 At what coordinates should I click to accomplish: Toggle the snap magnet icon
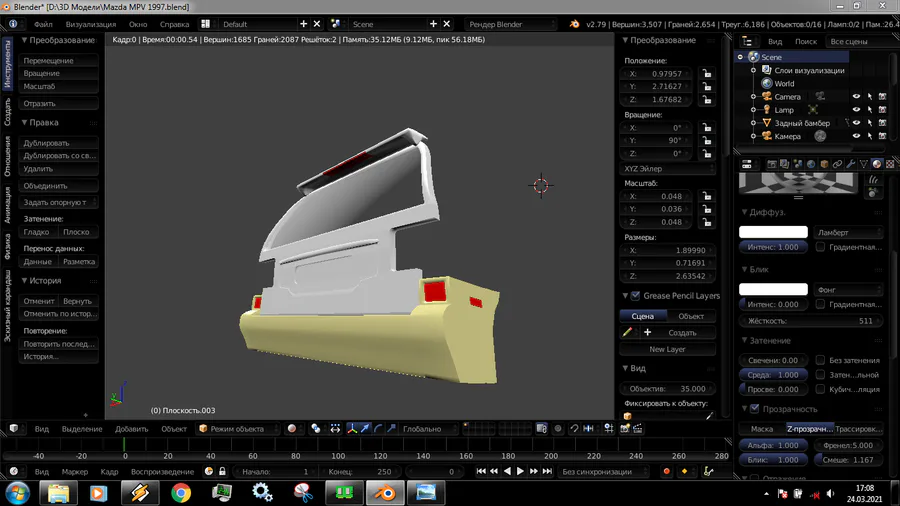pyautogui.click(x=574, y=429)
